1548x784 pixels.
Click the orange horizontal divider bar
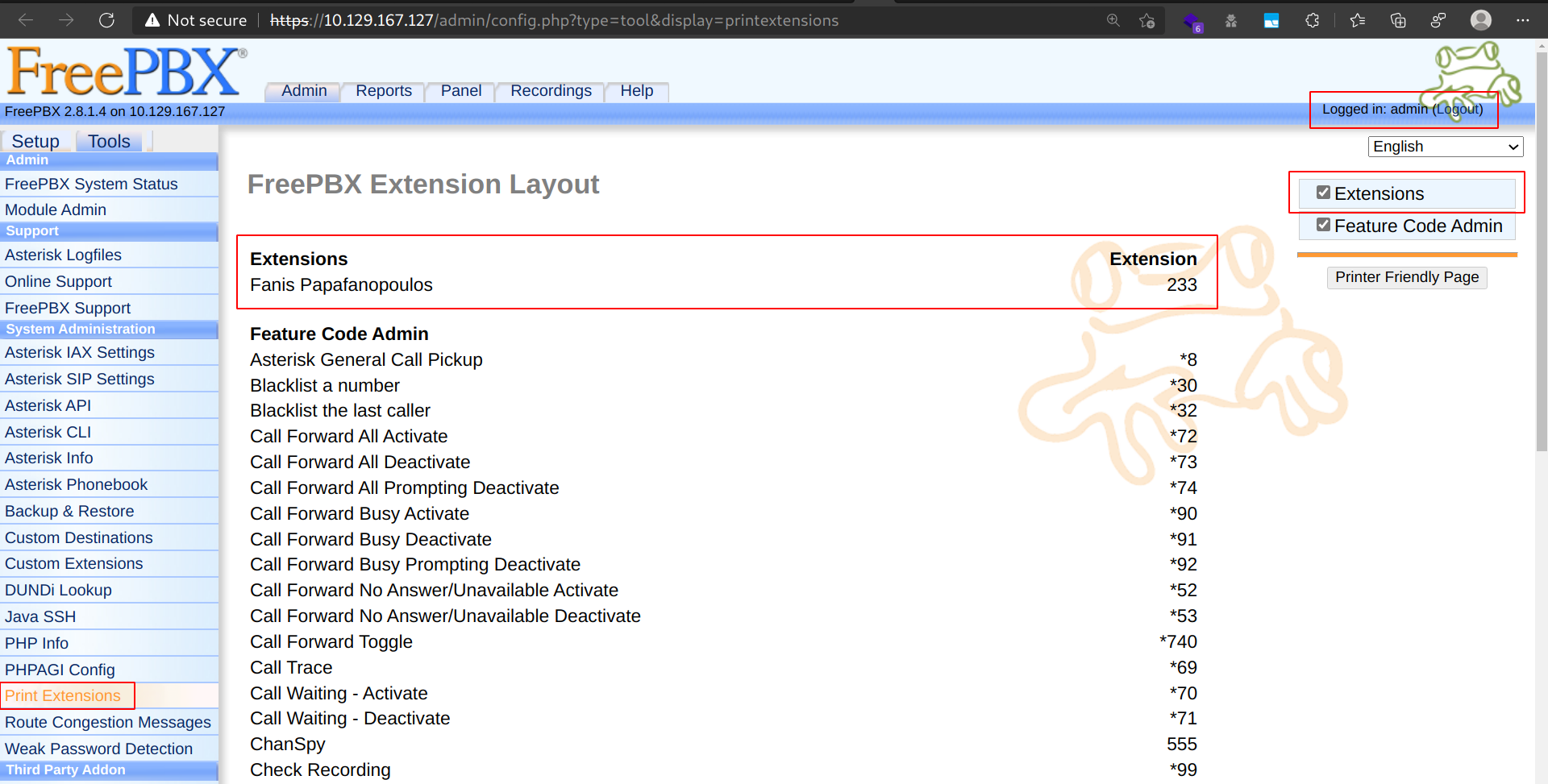[x=1406, y=254]
